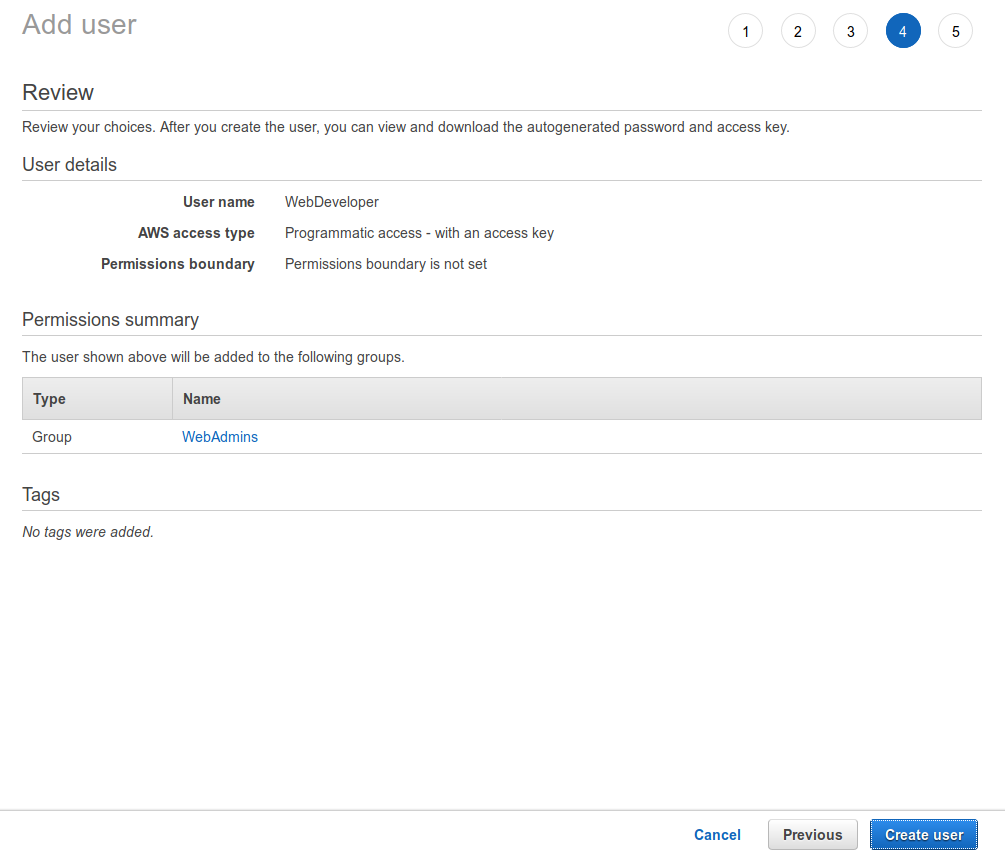Screen dimensions: 1005x856
Task: Click the AWS access type label
Action: [196, 233]
